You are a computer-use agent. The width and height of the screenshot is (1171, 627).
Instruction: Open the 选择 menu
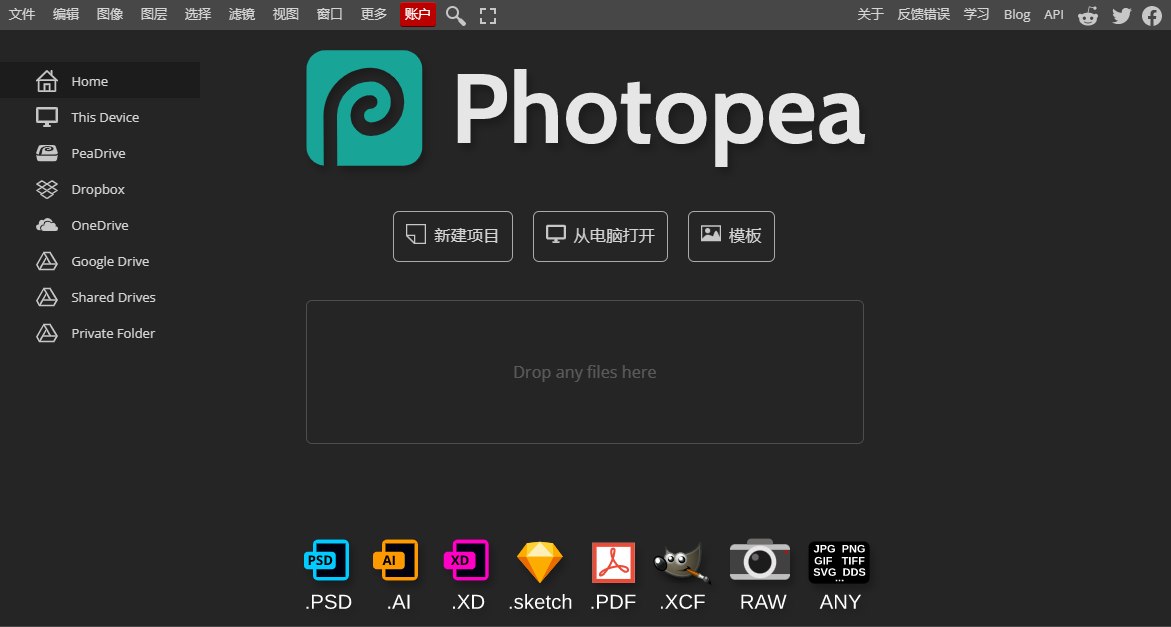pyautogui.click(x=198, y=14)
